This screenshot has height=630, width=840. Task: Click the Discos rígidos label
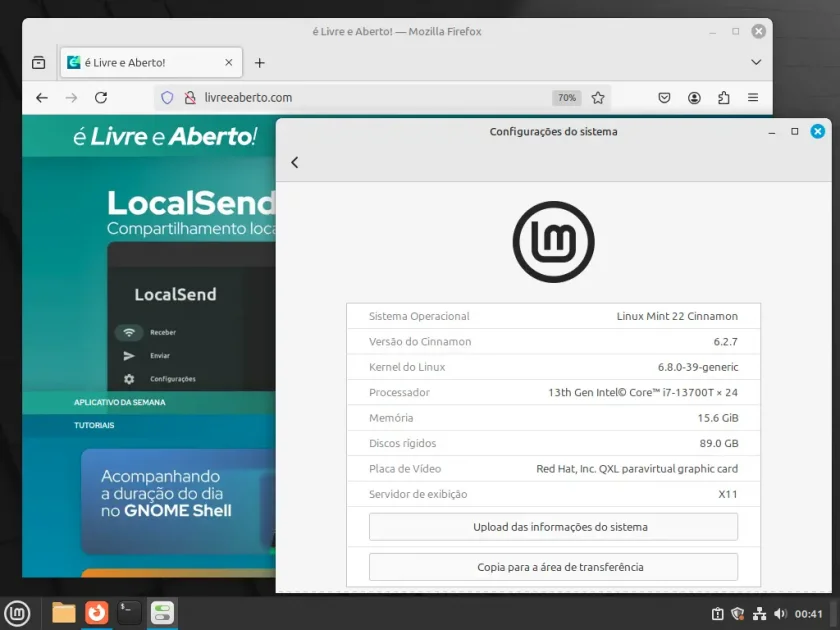402,443
